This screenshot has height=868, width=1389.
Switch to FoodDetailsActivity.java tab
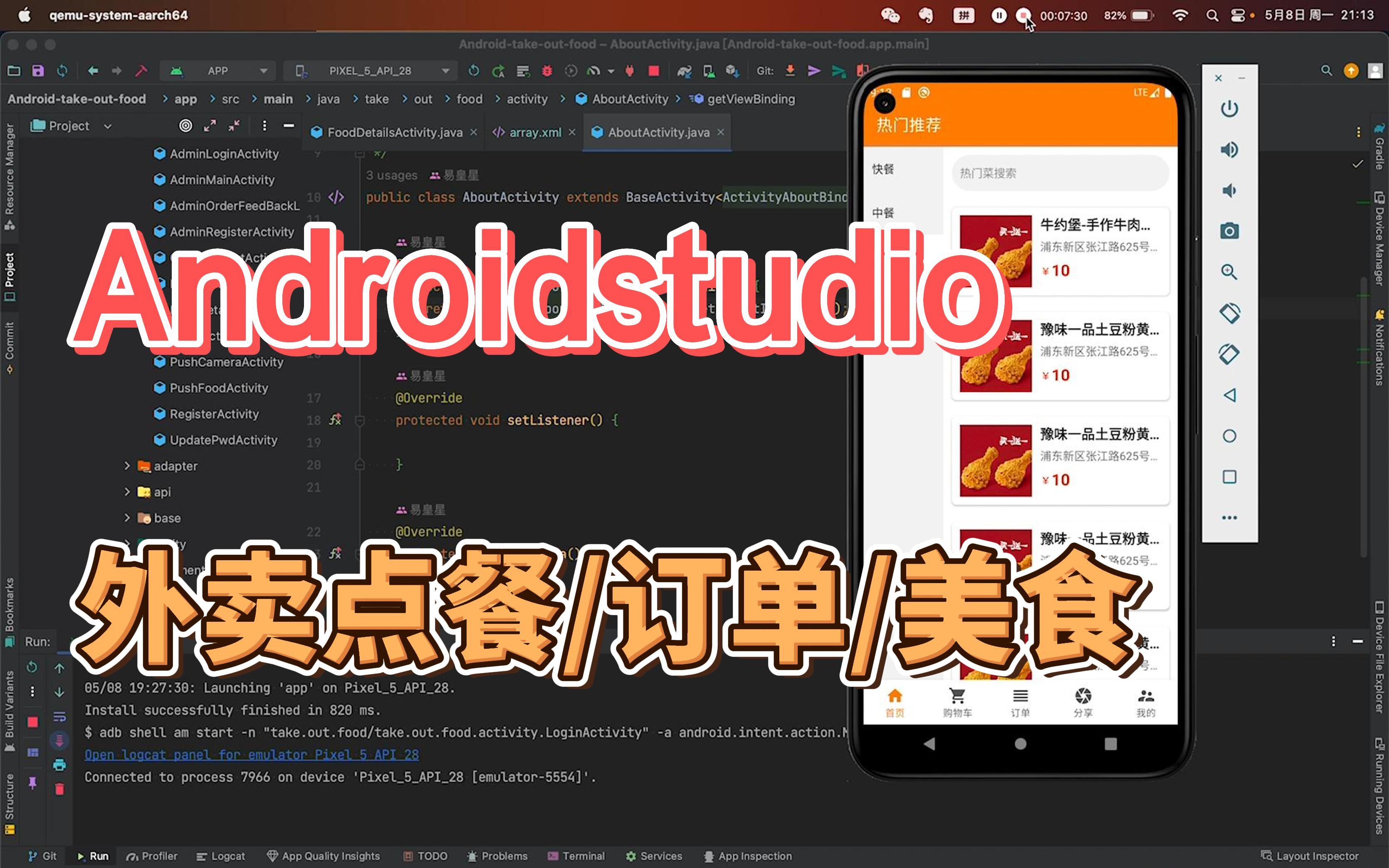point(395,133)
